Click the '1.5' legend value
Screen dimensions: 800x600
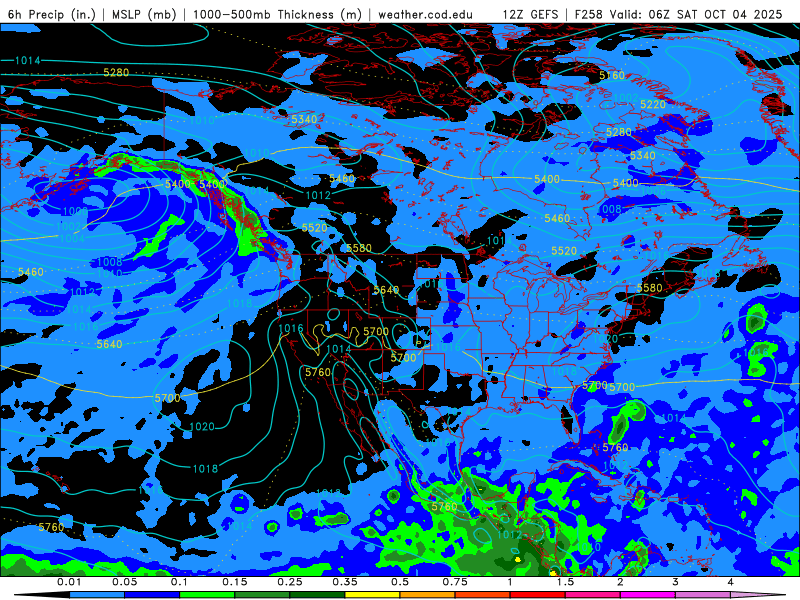pos(565,582)
